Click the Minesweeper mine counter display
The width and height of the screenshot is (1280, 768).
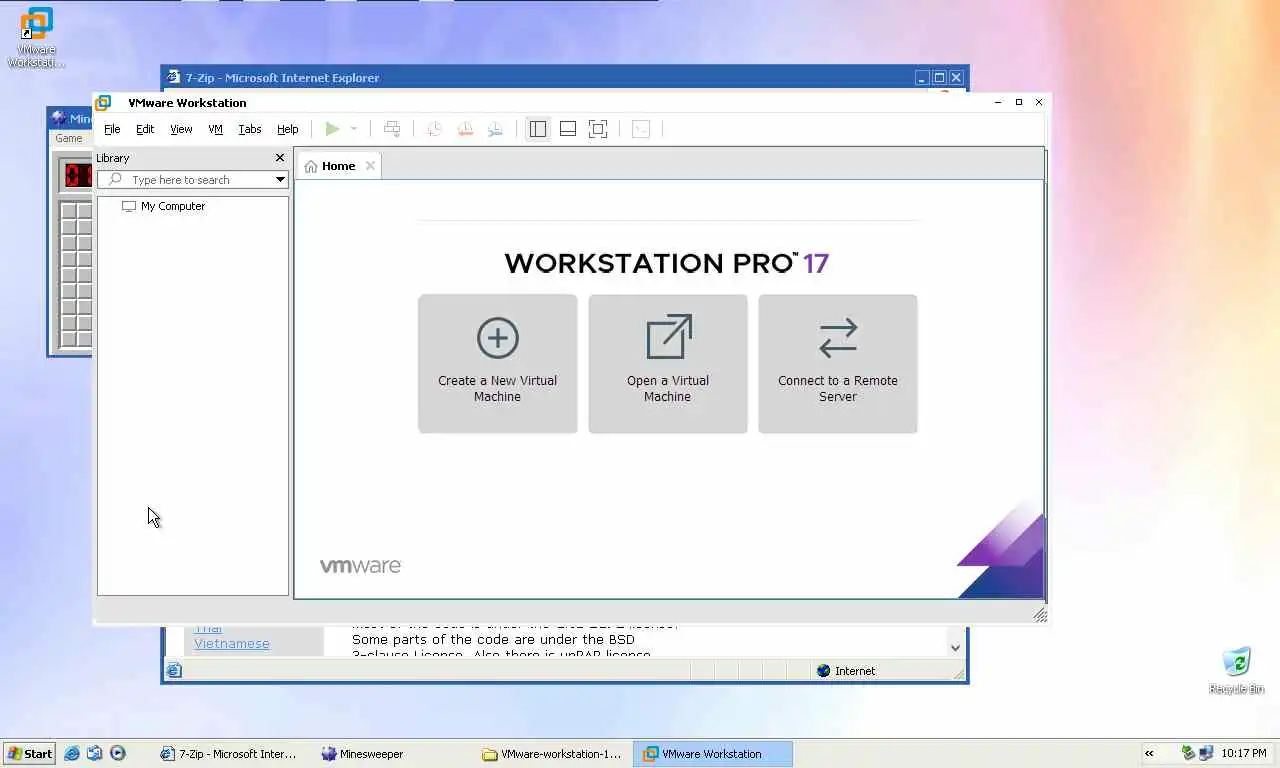pyautogui.click(x=78, y=176)
